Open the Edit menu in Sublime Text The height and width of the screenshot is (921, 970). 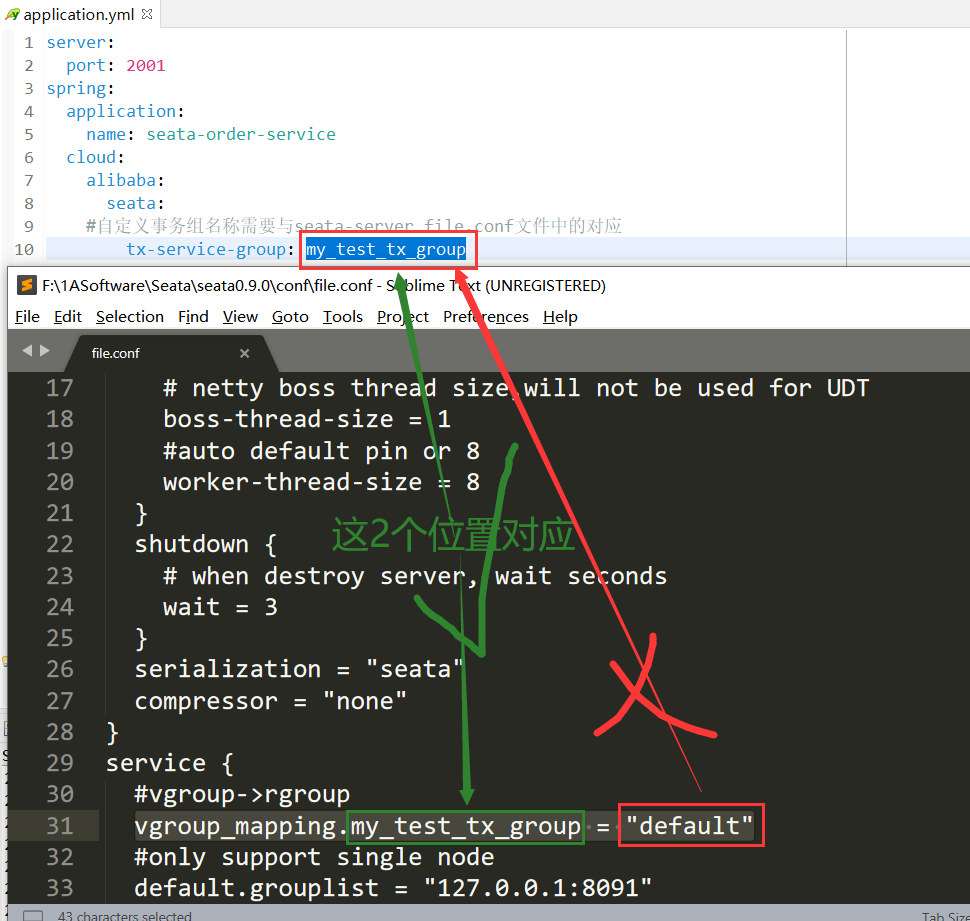tap(67, 317)
